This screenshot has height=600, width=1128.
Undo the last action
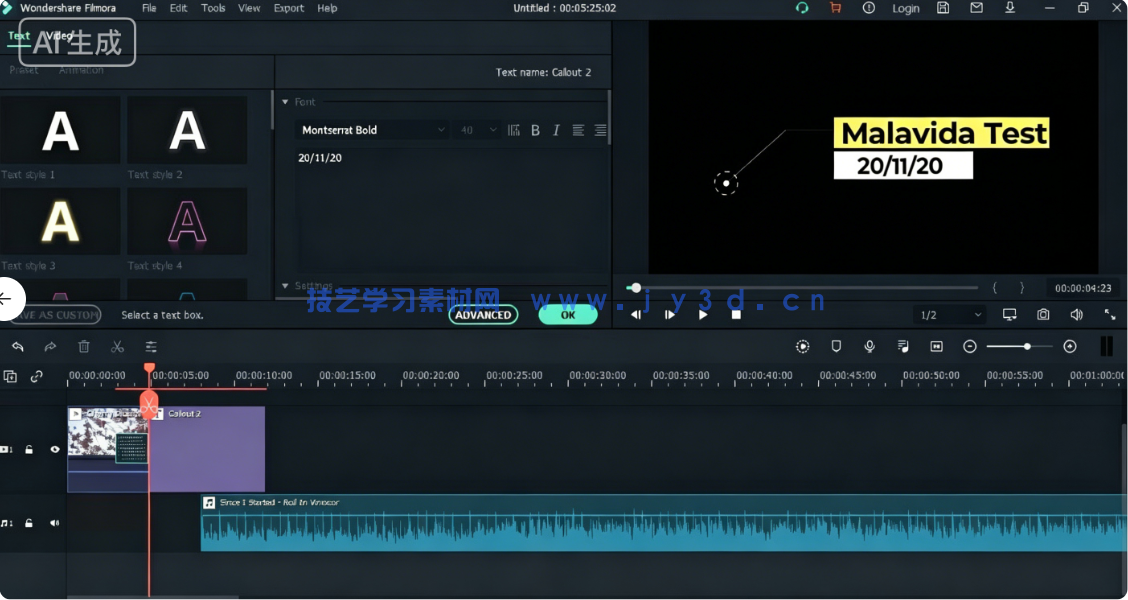17,347
